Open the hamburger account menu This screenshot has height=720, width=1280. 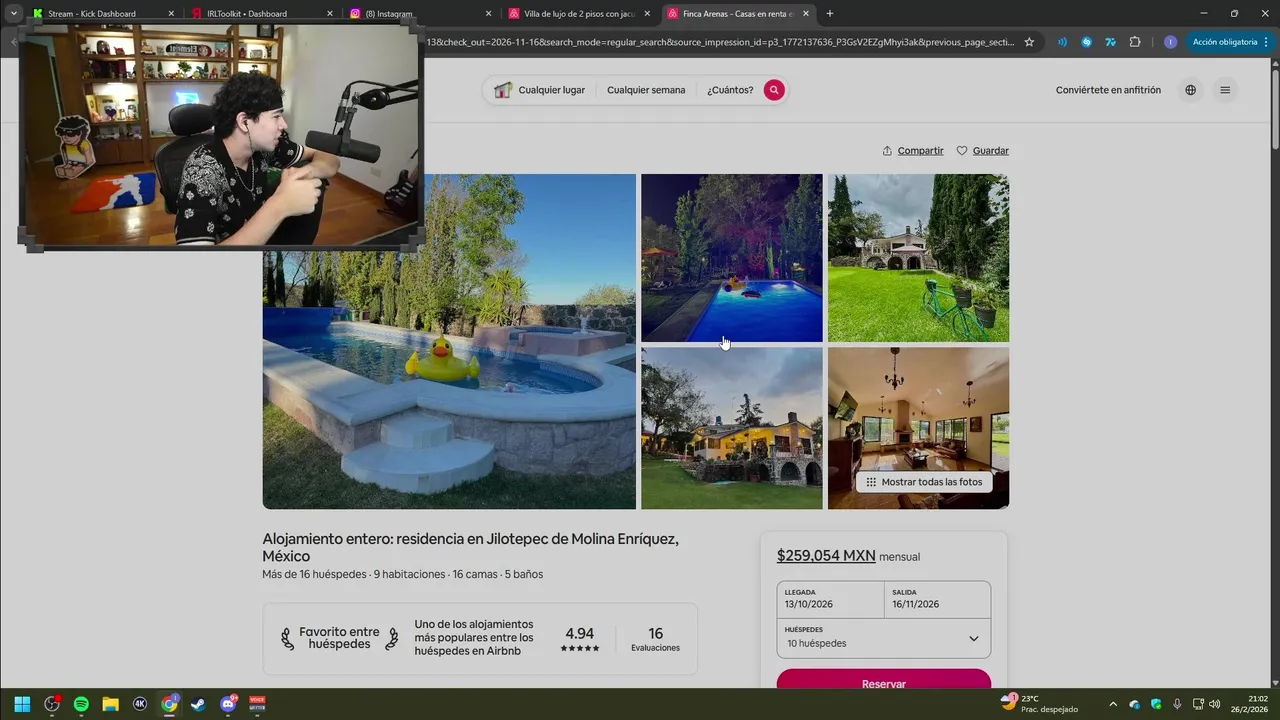coord(1225,90)
